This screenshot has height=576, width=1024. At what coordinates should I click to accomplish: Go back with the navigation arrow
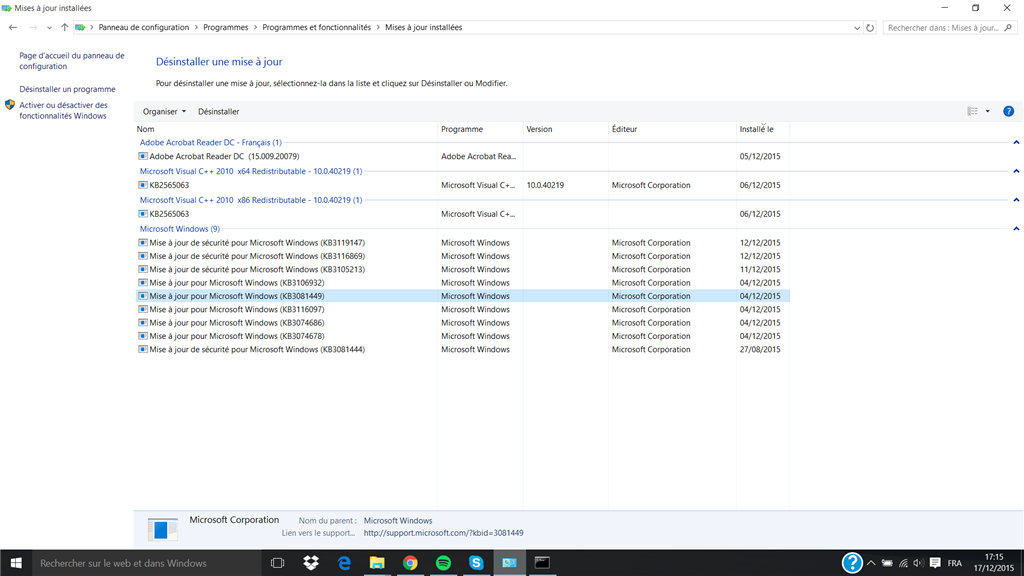[12, 27]
